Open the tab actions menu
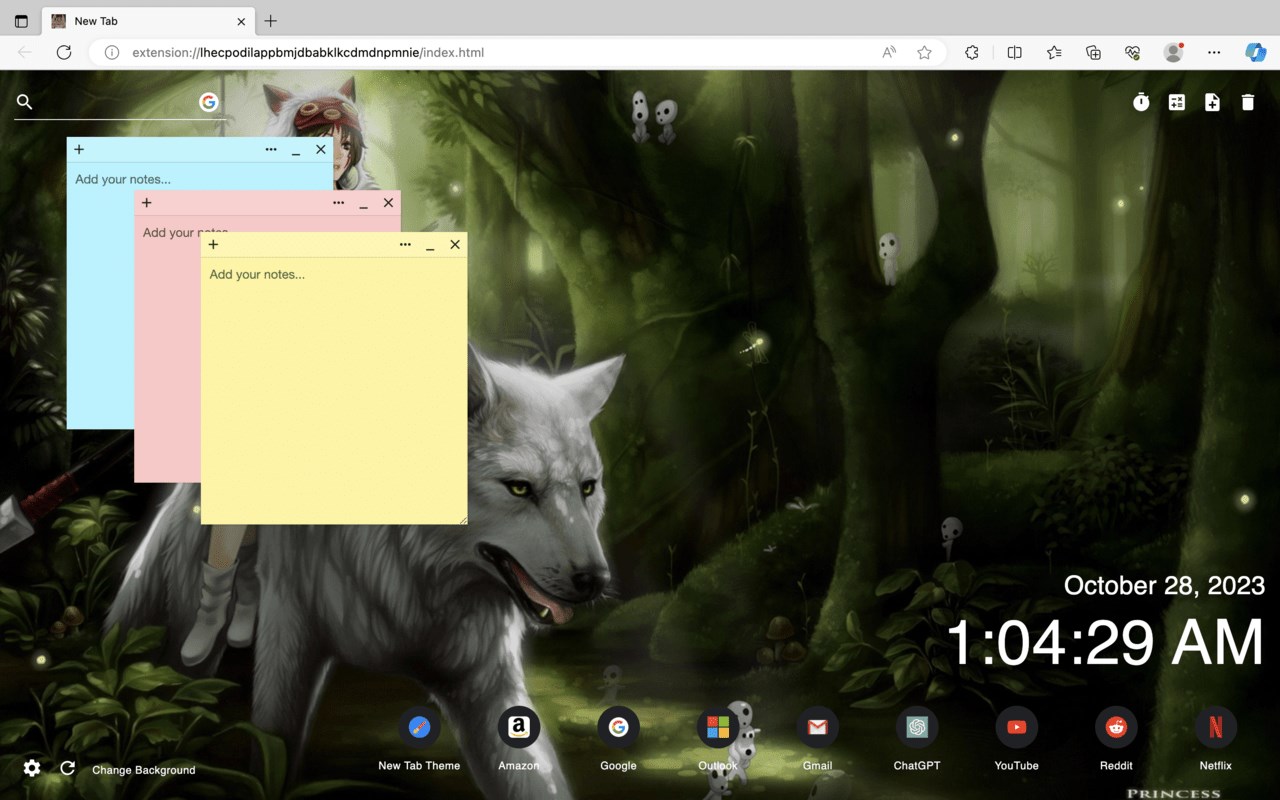1280x800 pixels. [x=21, y=21]
